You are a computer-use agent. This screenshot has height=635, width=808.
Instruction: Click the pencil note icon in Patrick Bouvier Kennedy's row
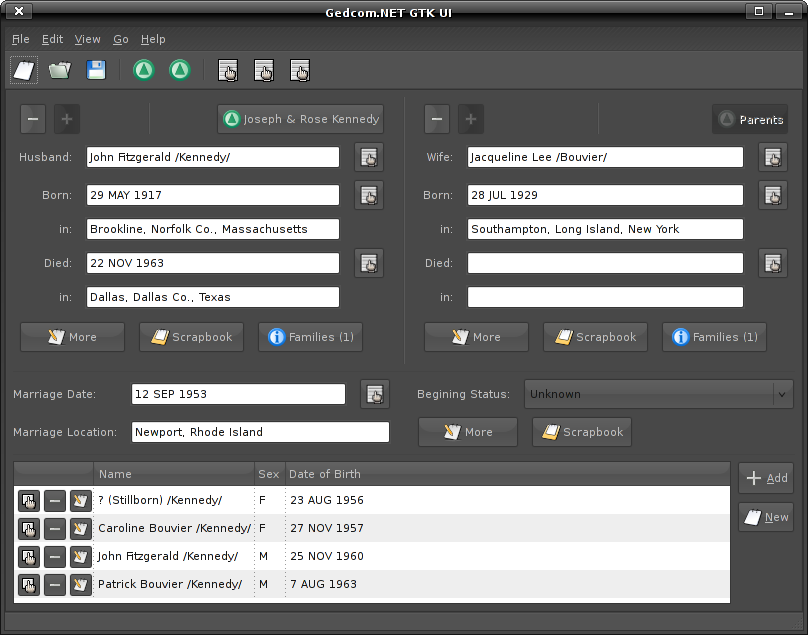[80, 584]
